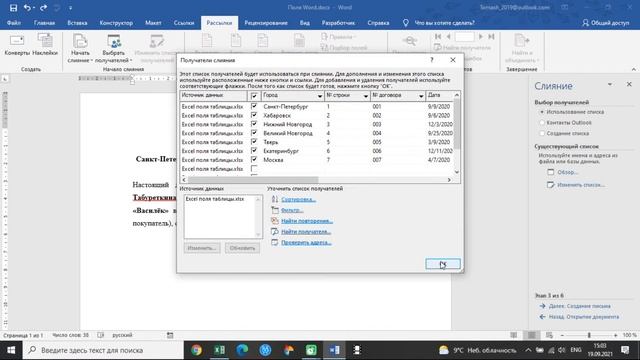Open the Файл tab

(x=13, y=23)
